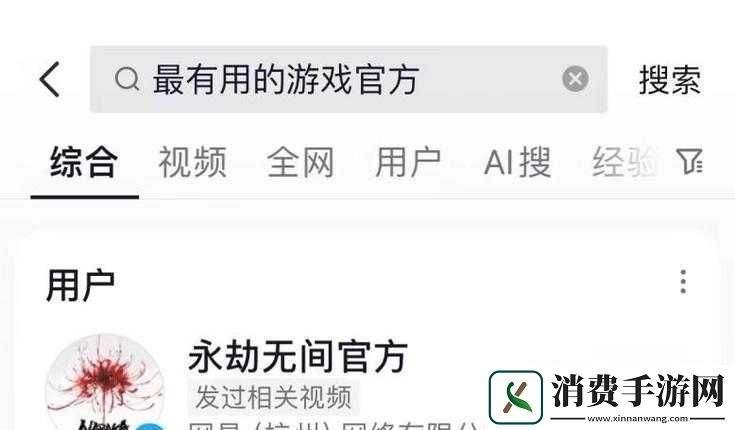
Task: Click the blue verified badge on avatar
Action: pos(150,426)
